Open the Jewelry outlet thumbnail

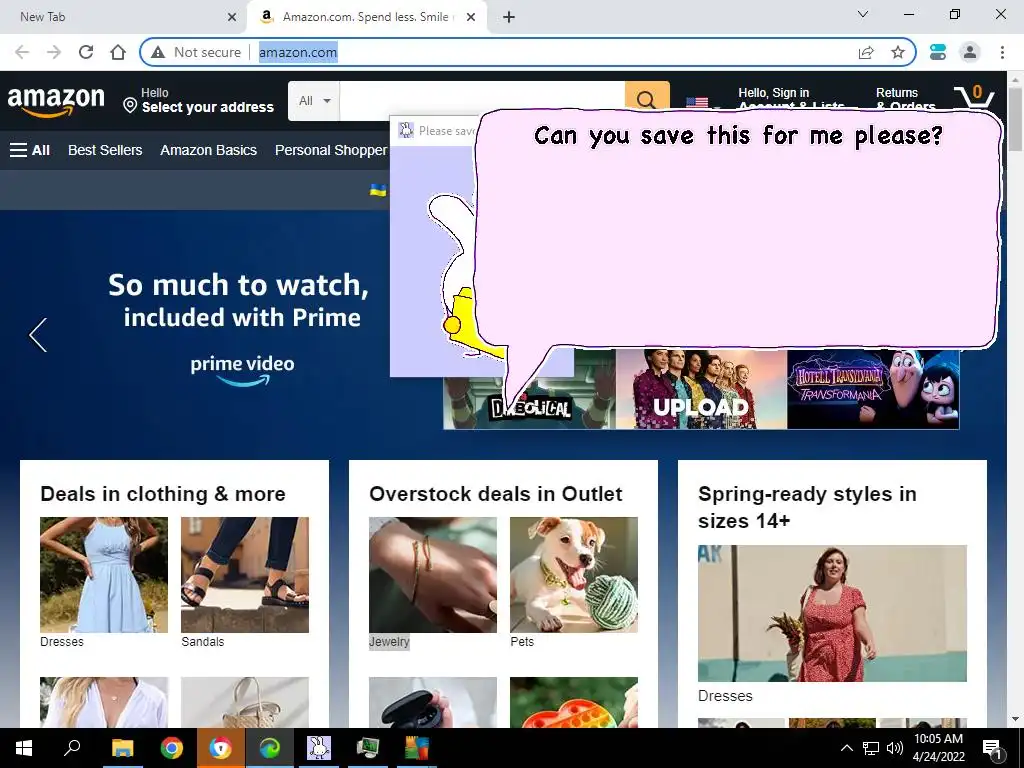point(433,575)
